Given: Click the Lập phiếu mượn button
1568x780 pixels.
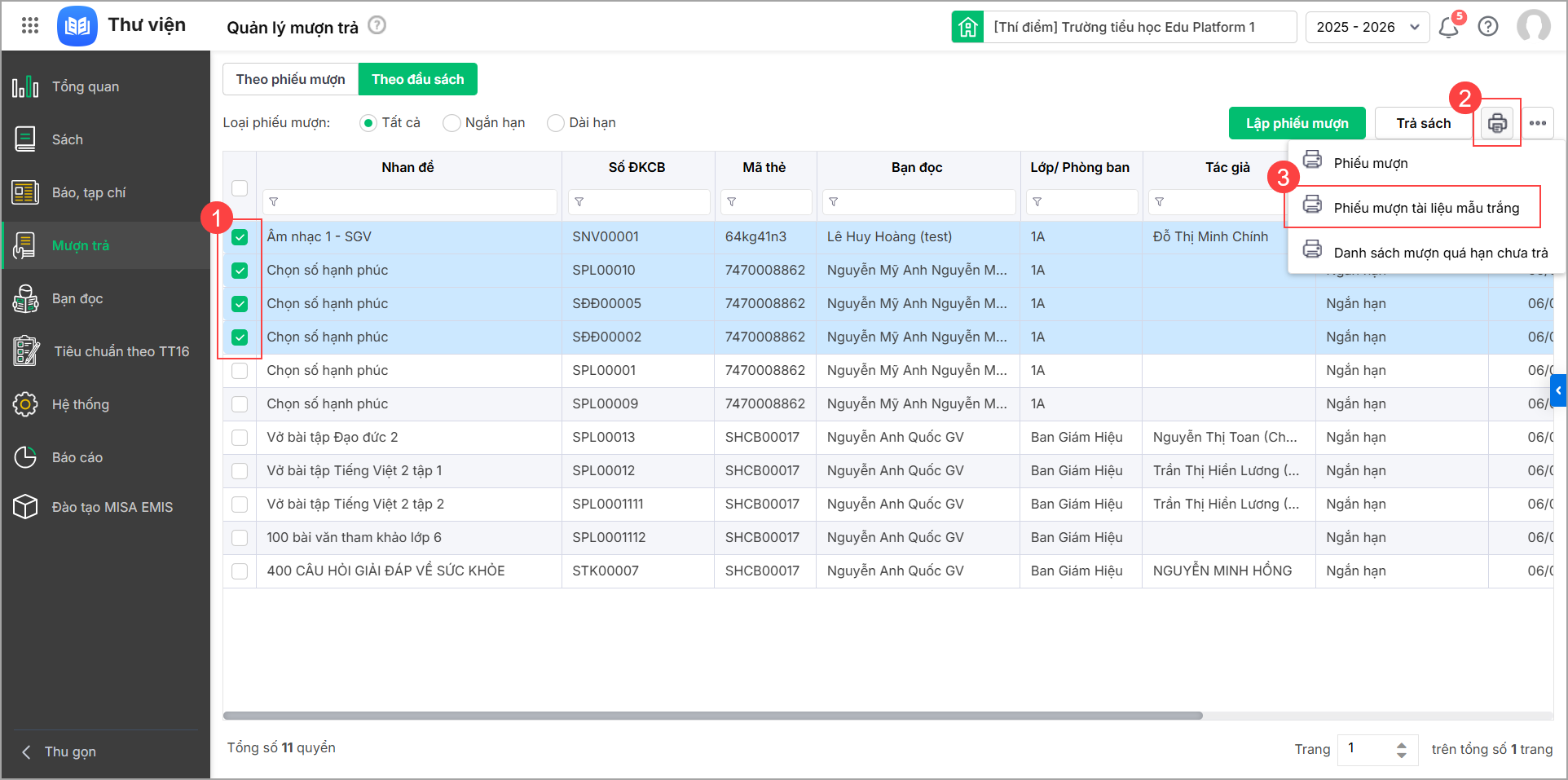Looking at the screenshot, I should coord(1297,123).
